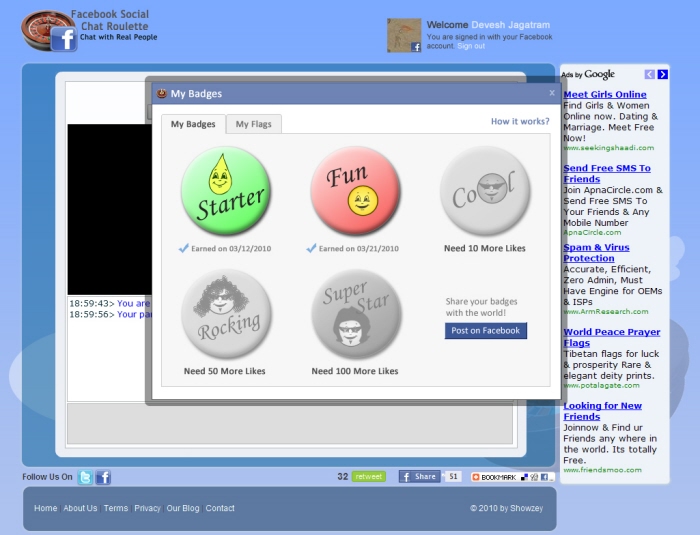This screenshot has height=535, width=700.
Task: Go to next Google ads page
Action: (663, 74)
